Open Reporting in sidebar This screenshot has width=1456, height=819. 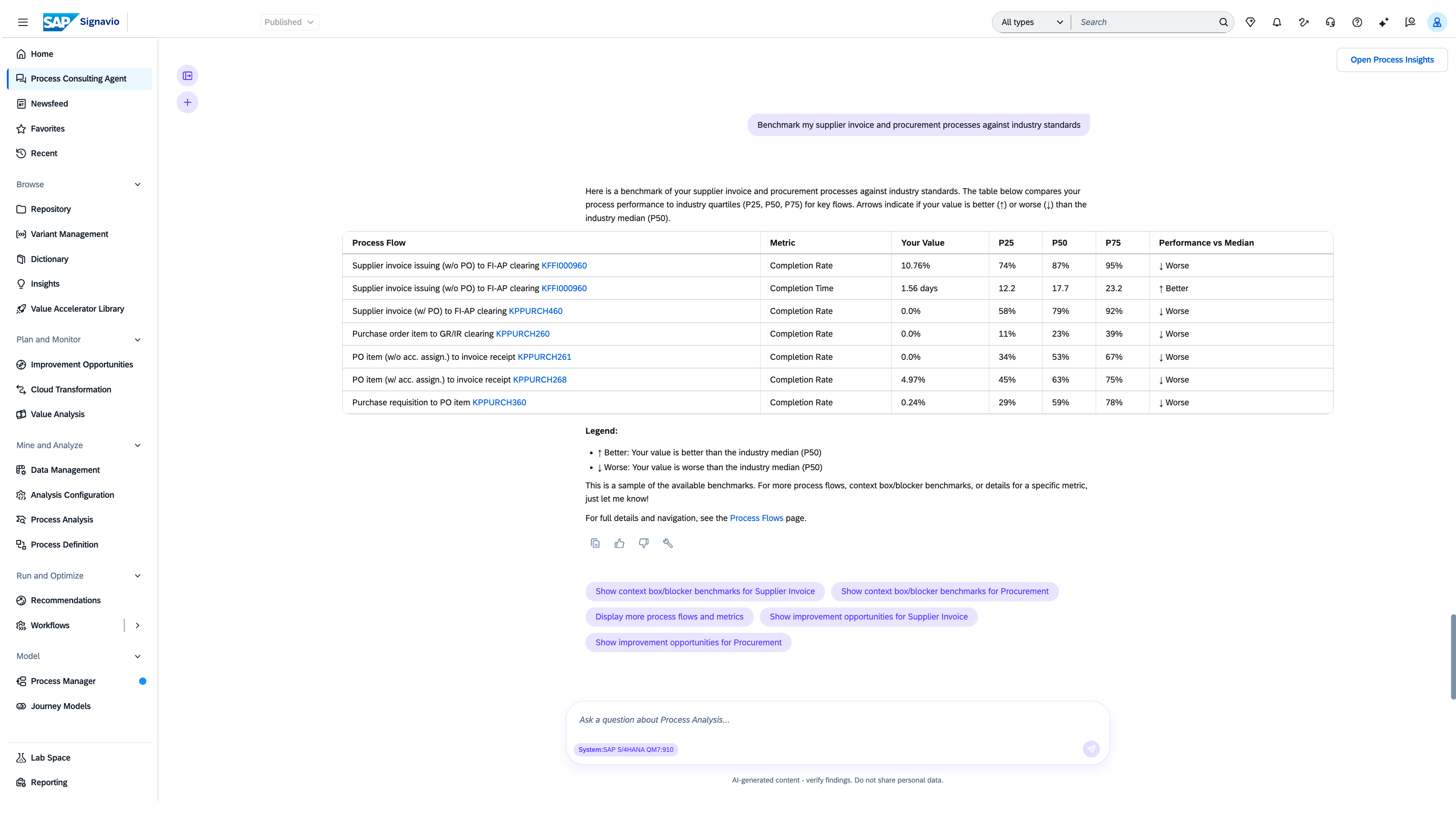[x=79, y=782]
